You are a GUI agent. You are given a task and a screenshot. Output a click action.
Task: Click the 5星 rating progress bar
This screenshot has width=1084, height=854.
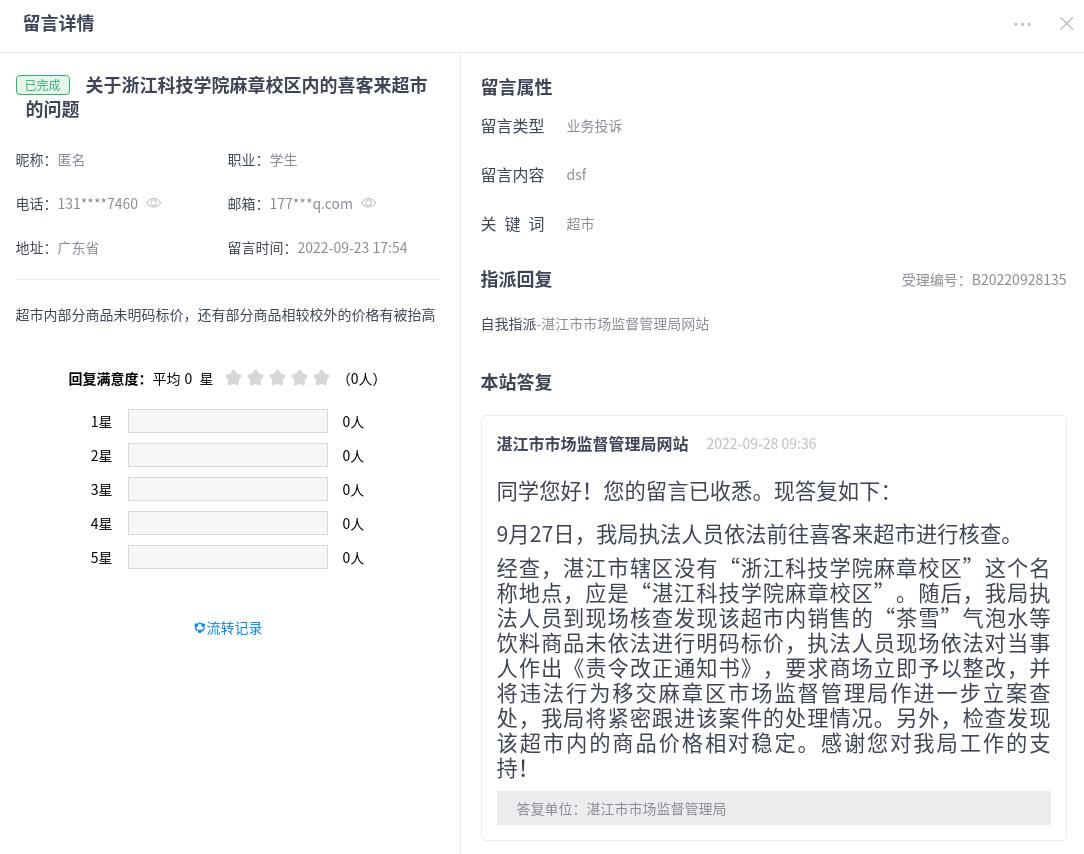coord(228,558)
